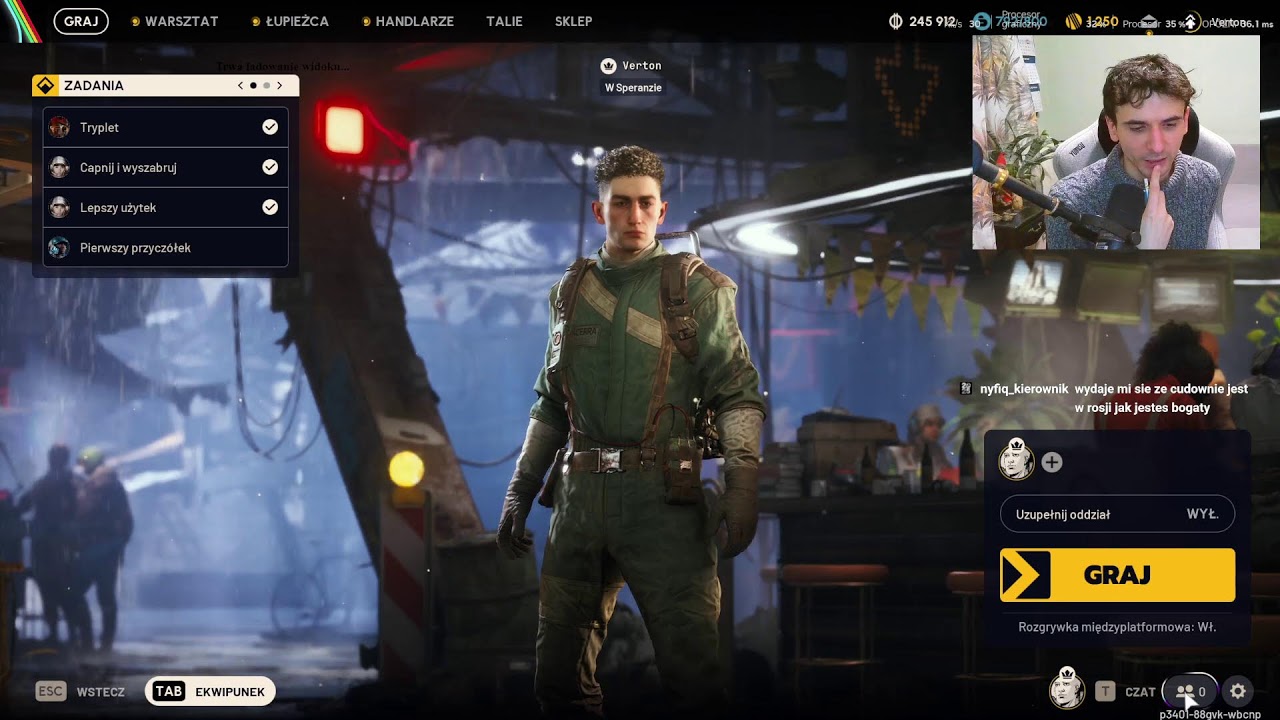This screenshot has height=720, width=1280.
Task: Open the Capnij i wyszabruj quest
Action: pos(166,167)
